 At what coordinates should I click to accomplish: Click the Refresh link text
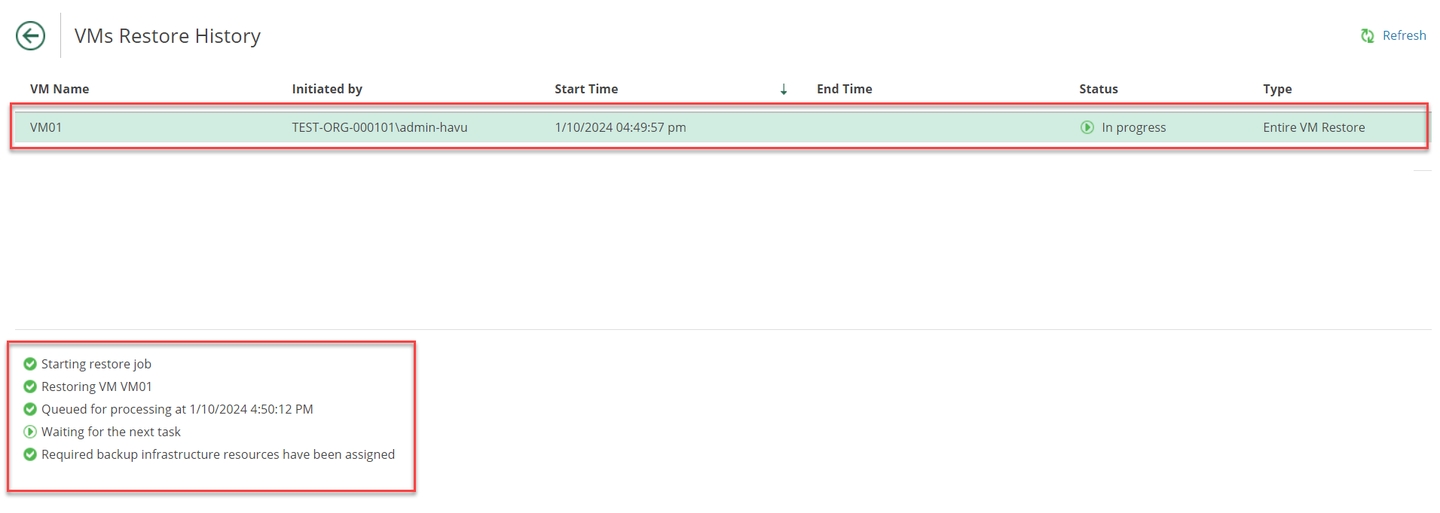tap(1403, 36)
